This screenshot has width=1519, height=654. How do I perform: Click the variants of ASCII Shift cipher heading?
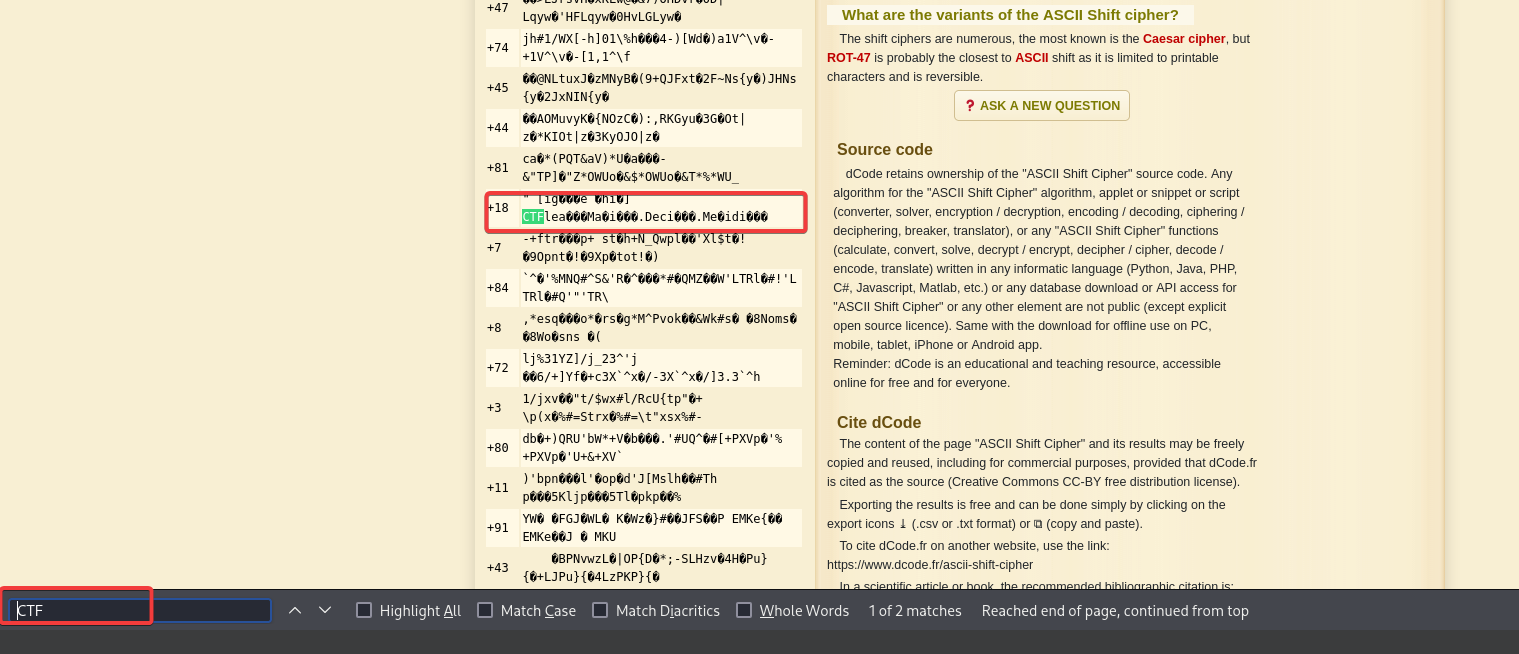tap(1010, 15)
